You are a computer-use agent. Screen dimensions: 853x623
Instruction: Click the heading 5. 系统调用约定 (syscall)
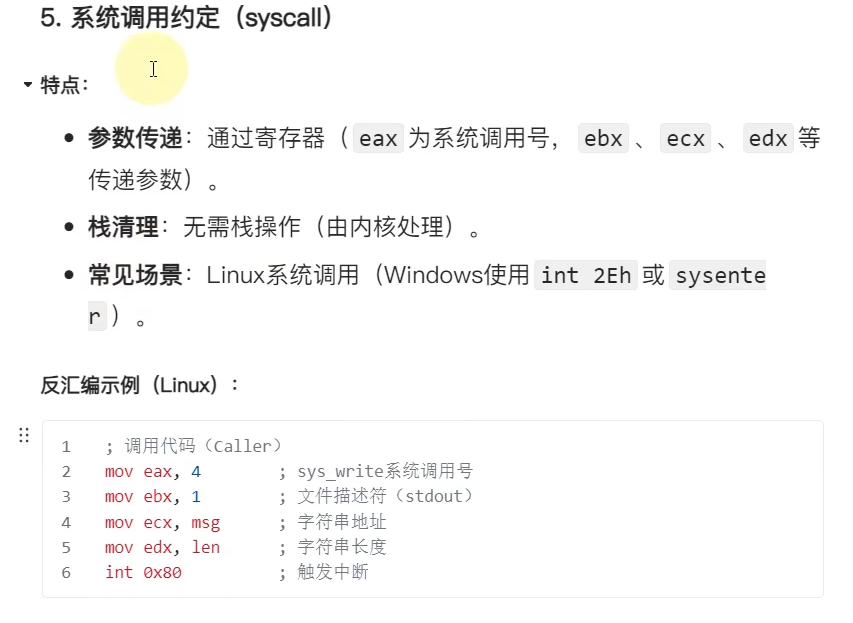point(186,18)
